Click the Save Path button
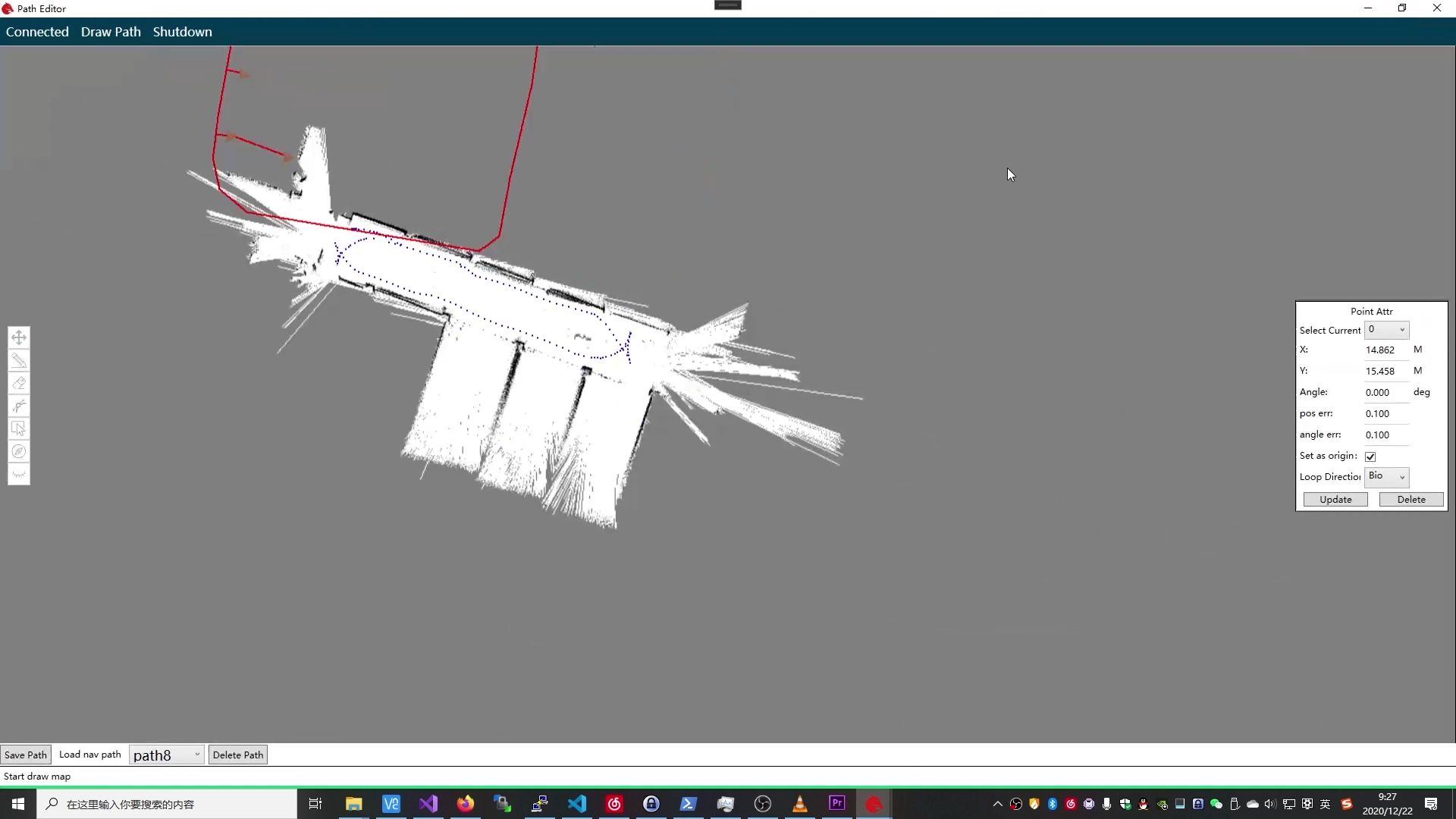 click(26, 755)
